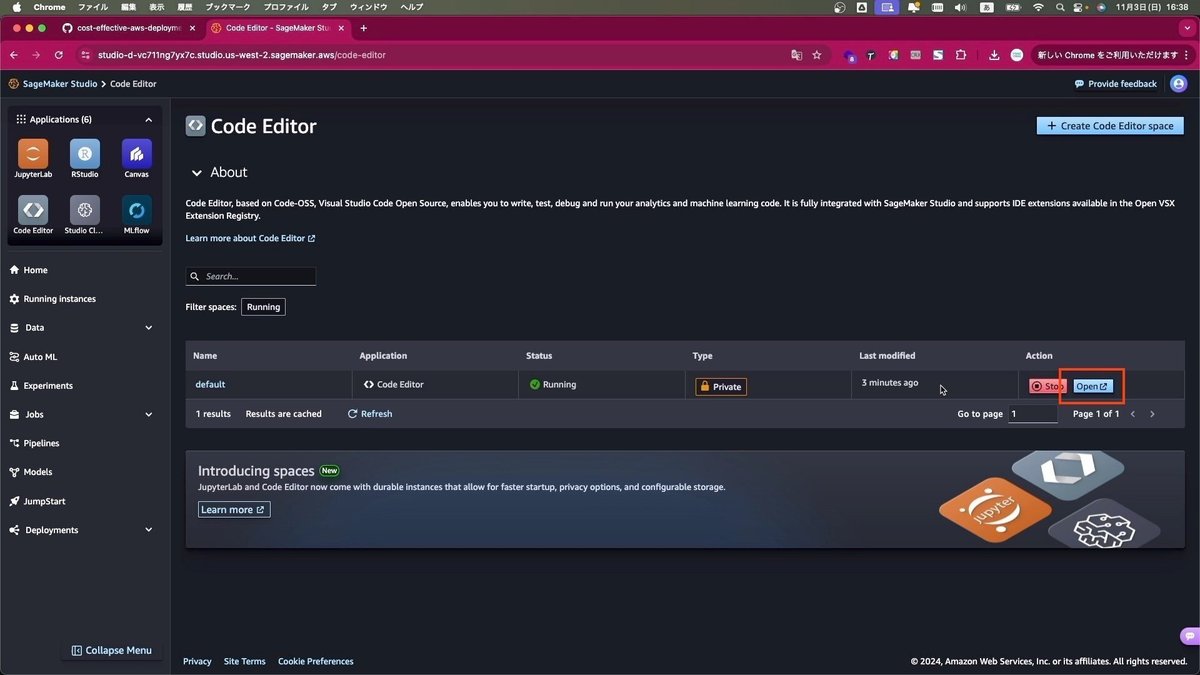Image resolution: width=1200 pixels, height=675 pixels.
Task: Toggle the Running filter
Action: point(263,307)
